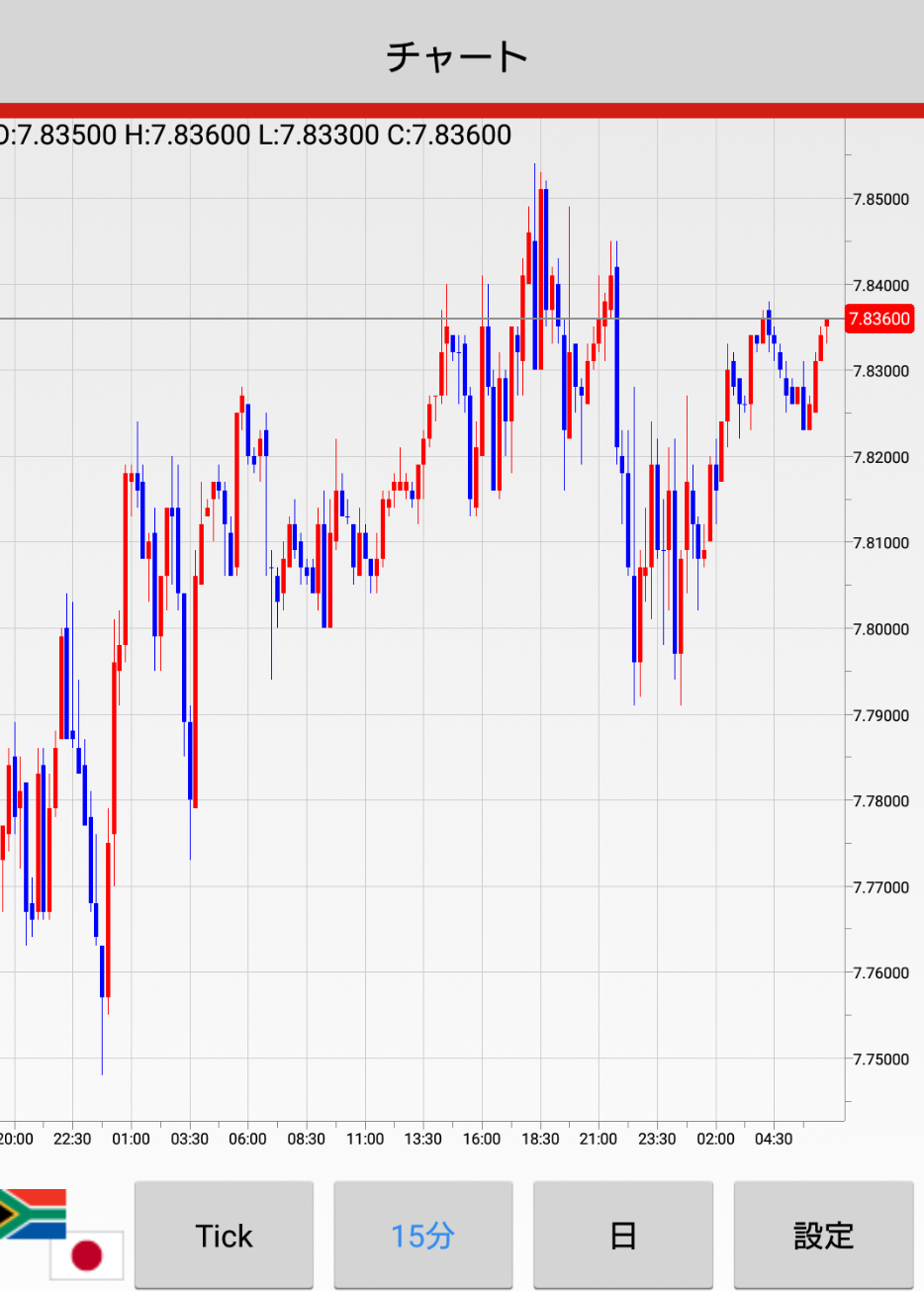Switch to the Tick chart view
The height and width of the screenshot is (1291, 924).
(x=224, y=1236)
